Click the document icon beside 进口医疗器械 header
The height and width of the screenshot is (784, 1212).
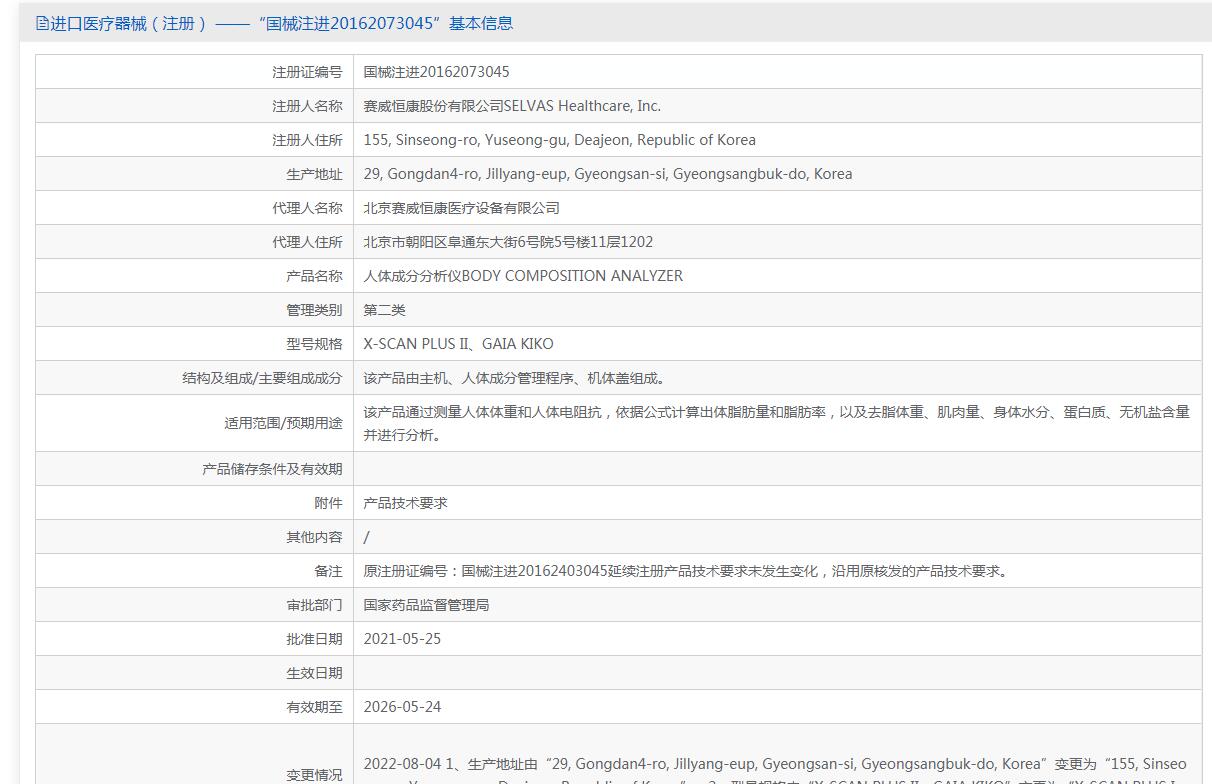[x=42, y=23]
